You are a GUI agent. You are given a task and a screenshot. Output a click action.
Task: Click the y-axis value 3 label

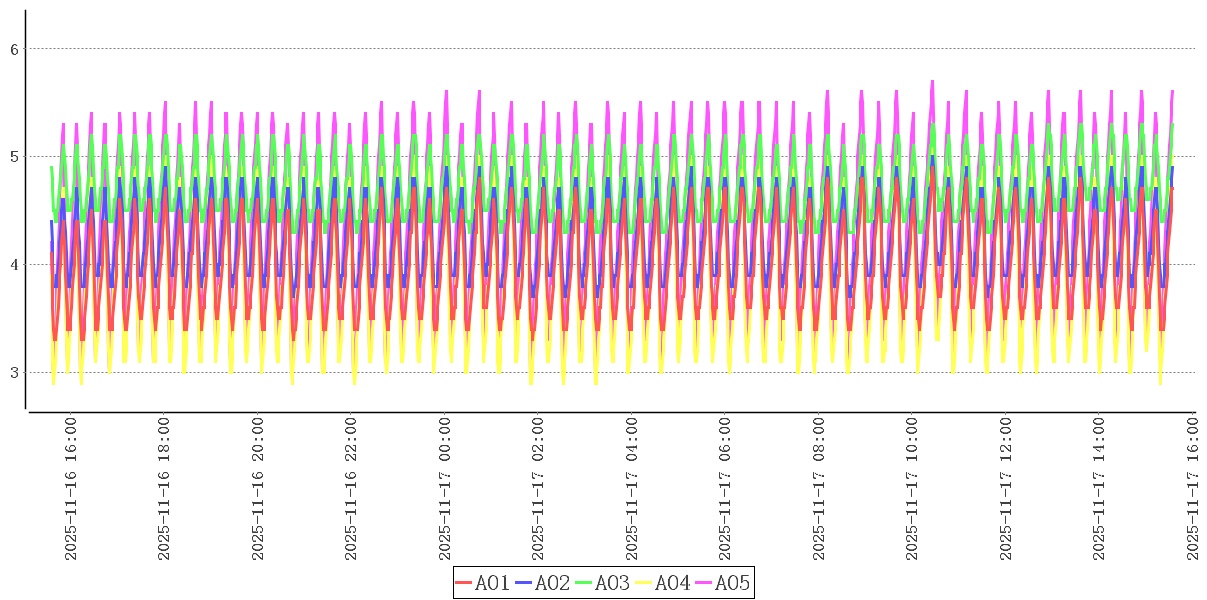[14, 373]
